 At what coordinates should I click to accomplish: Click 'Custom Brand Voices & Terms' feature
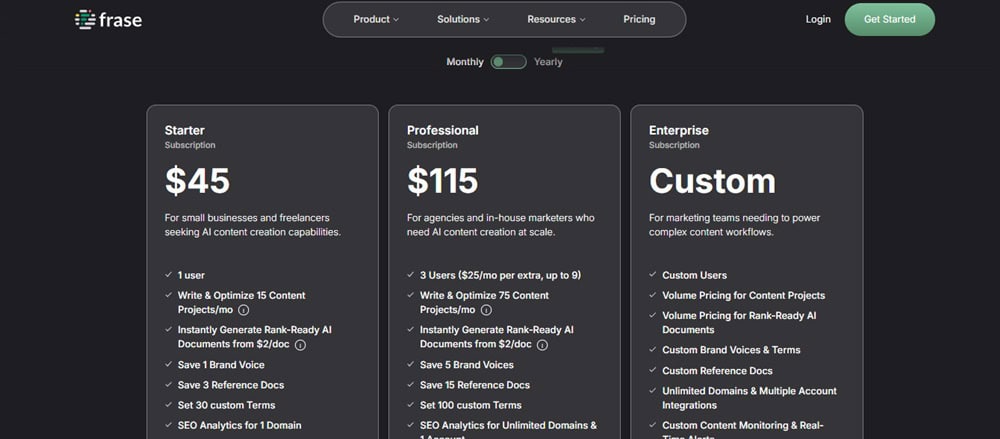(731, 350)
